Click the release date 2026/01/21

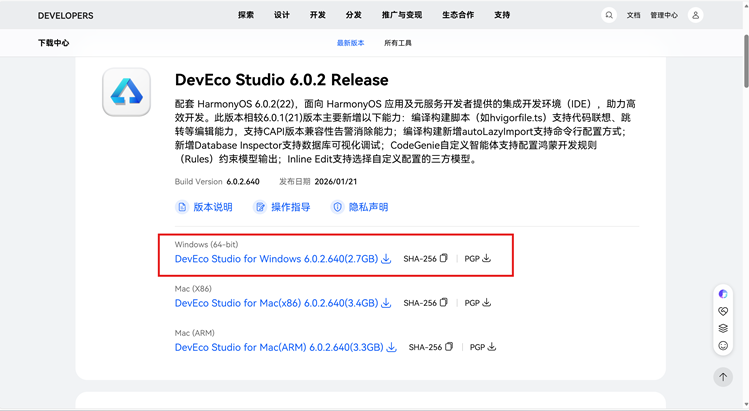point(336,182)
